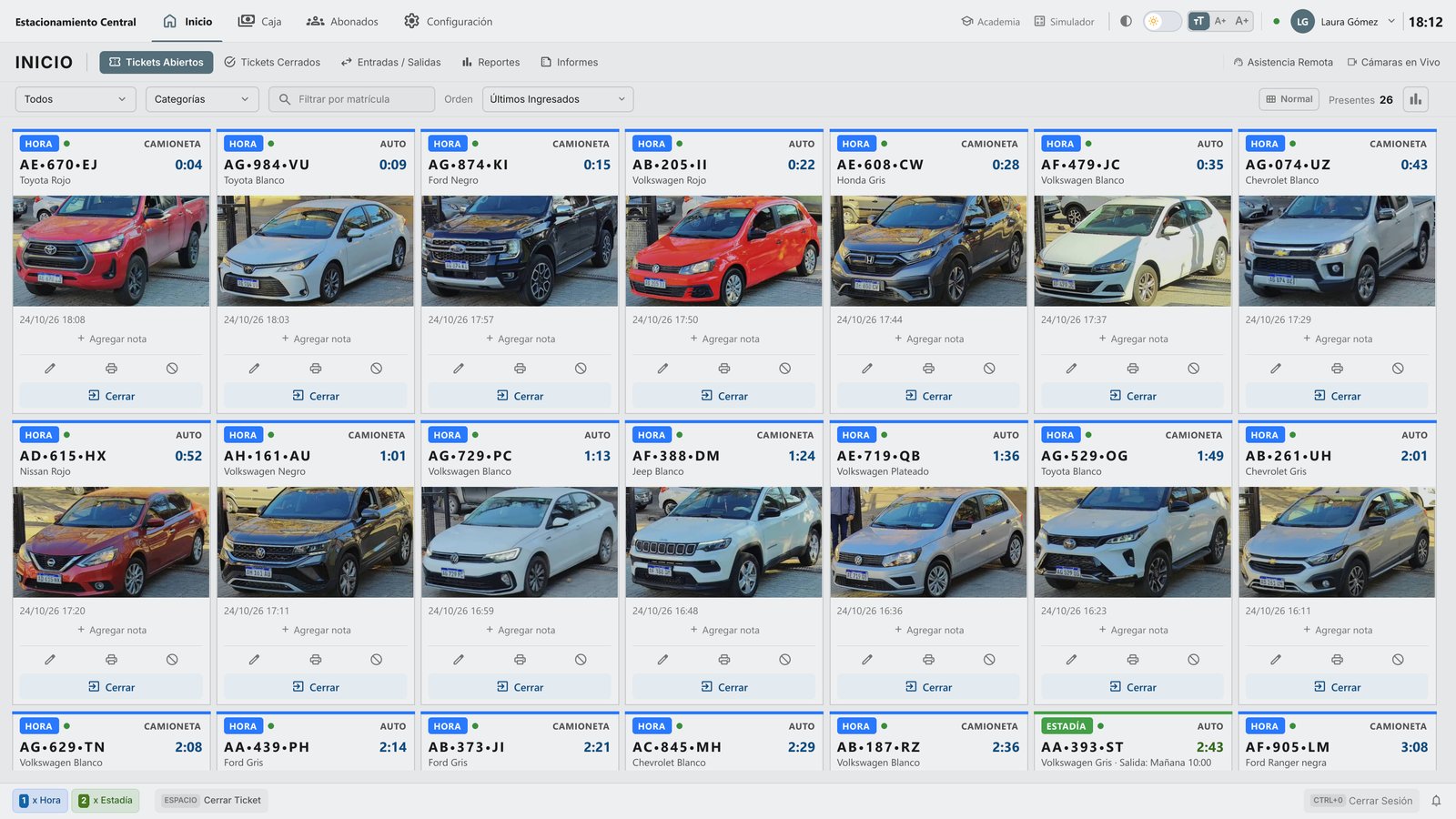1456x819 pixels.
Task: Click the red Nissan photo of AD•615•HX
Action: (111, 542)
